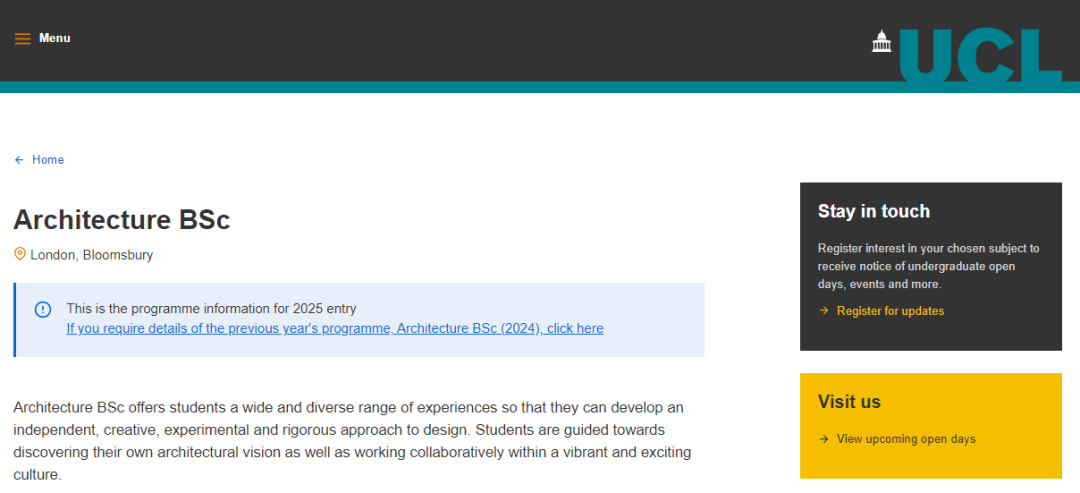1080x493 pixels.
Task: Click the Stay in touch description text
Action: [928, 266]
